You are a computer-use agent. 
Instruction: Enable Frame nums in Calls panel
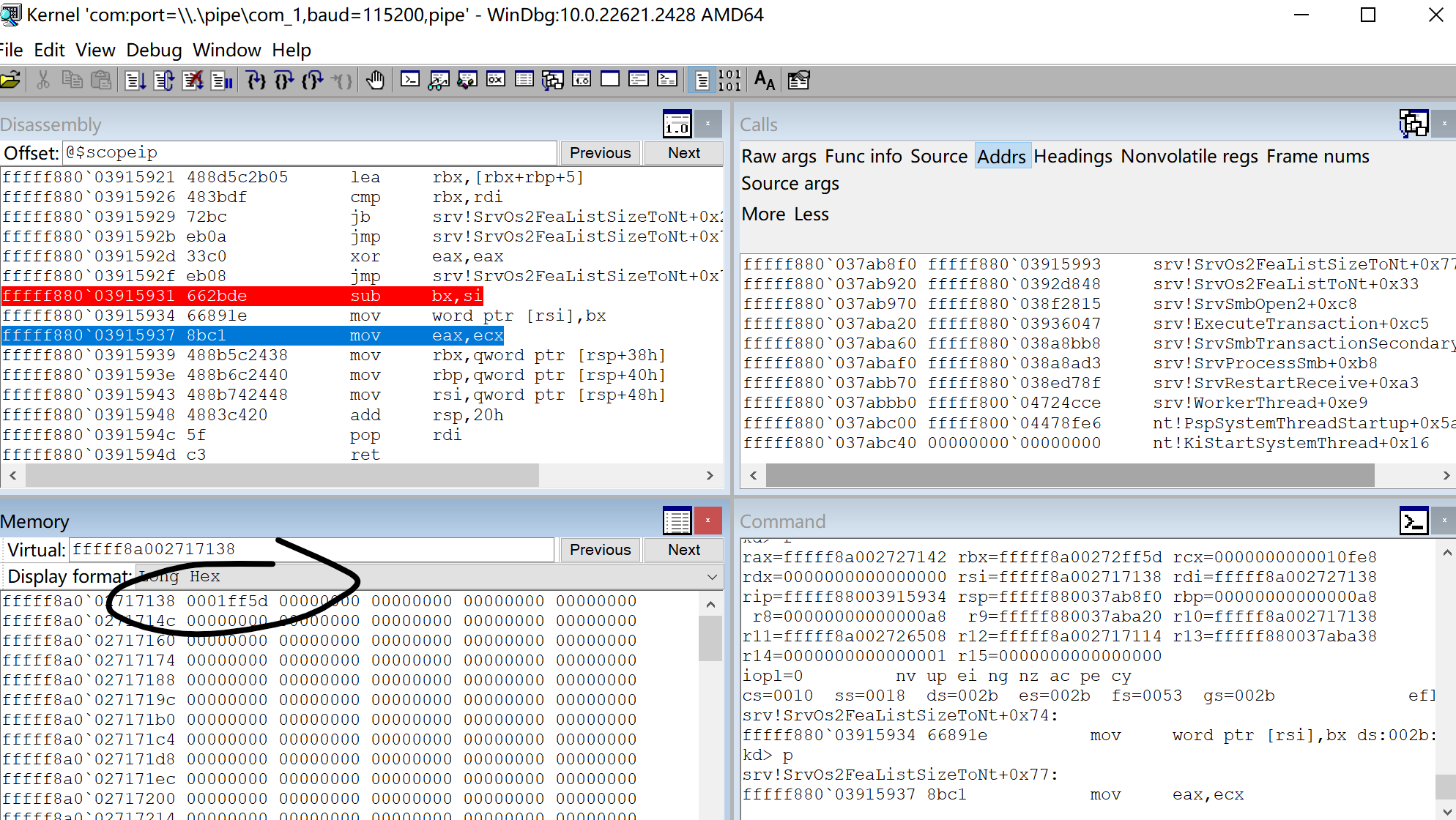[x=1318, y=157]
